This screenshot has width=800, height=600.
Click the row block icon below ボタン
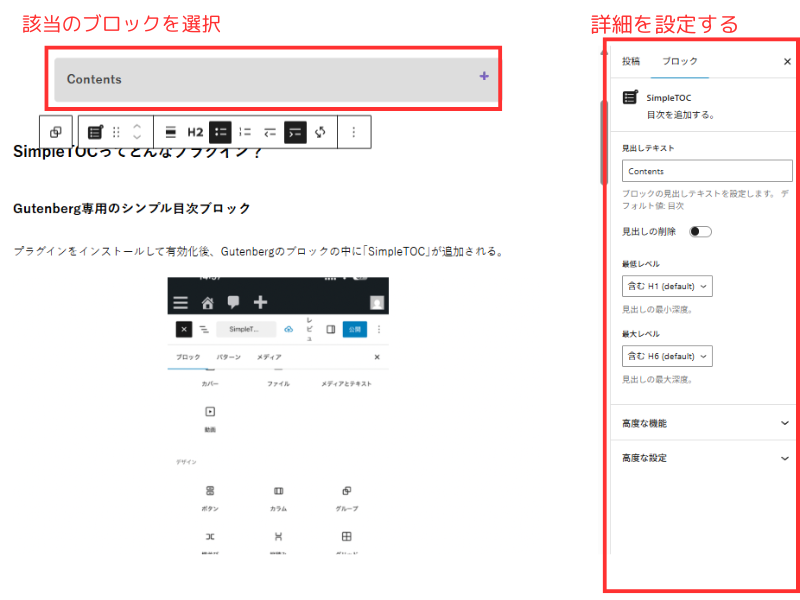coord(210,537)
